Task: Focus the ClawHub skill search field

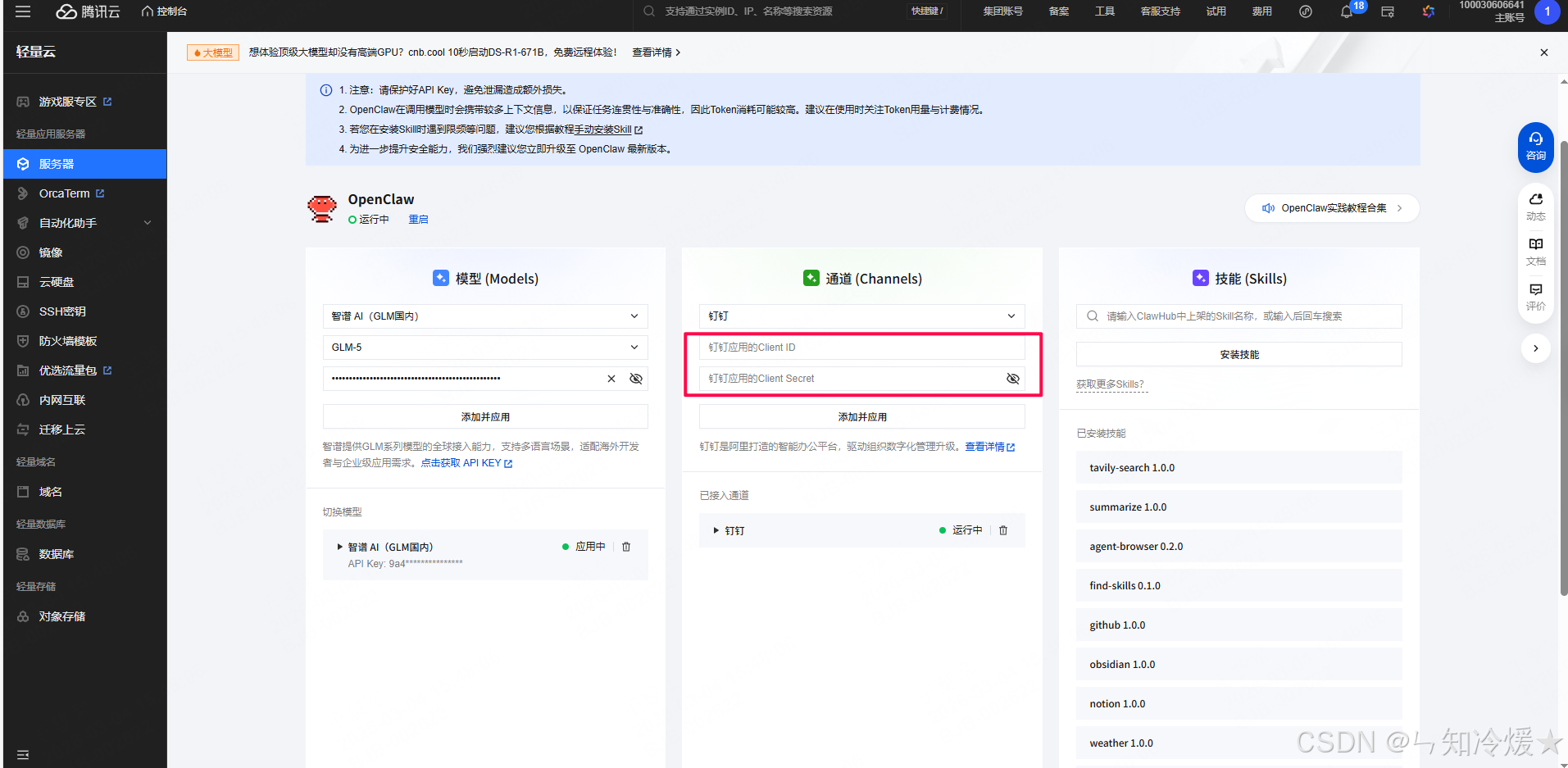Action: (1238, 316)
